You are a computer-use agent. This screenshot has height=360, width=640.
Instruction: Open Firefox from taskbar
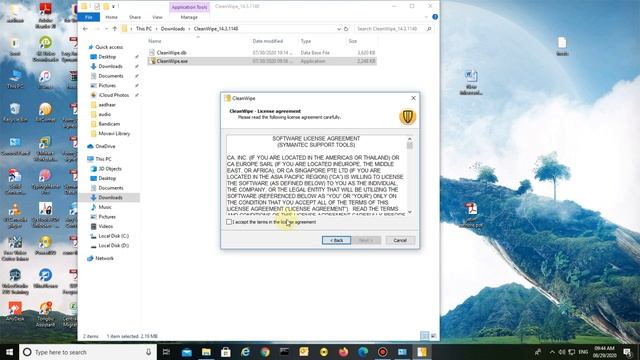[343, 352]
